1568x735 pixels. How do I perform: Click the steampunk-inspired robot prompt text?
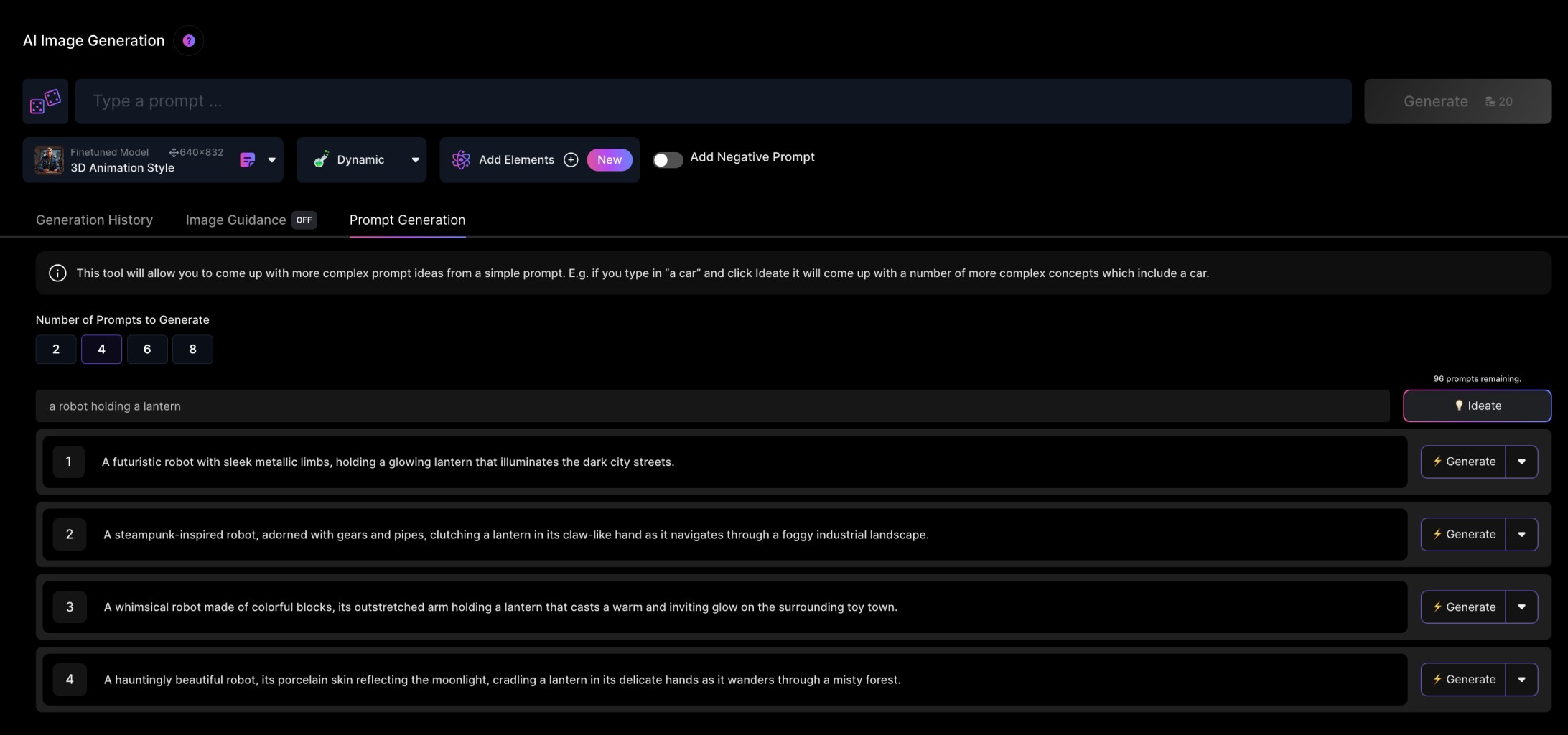click(516, 535)
